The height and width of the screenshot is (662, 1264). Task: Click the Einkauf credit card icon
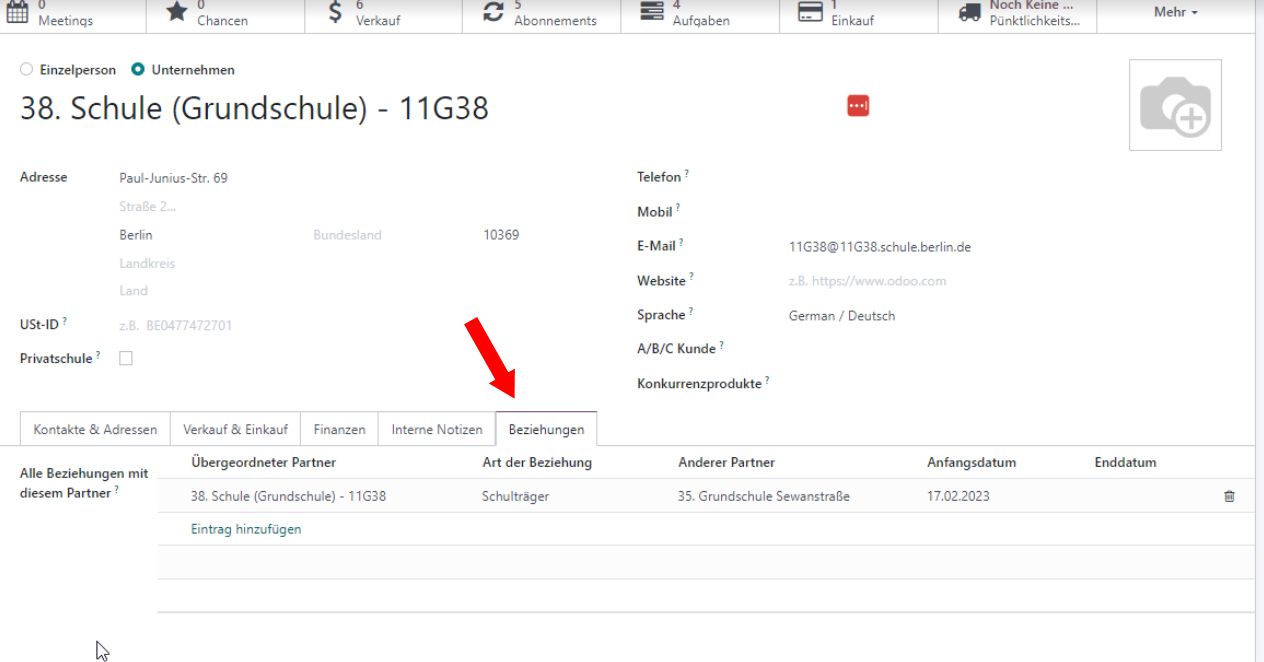click(x=809, y=12)
